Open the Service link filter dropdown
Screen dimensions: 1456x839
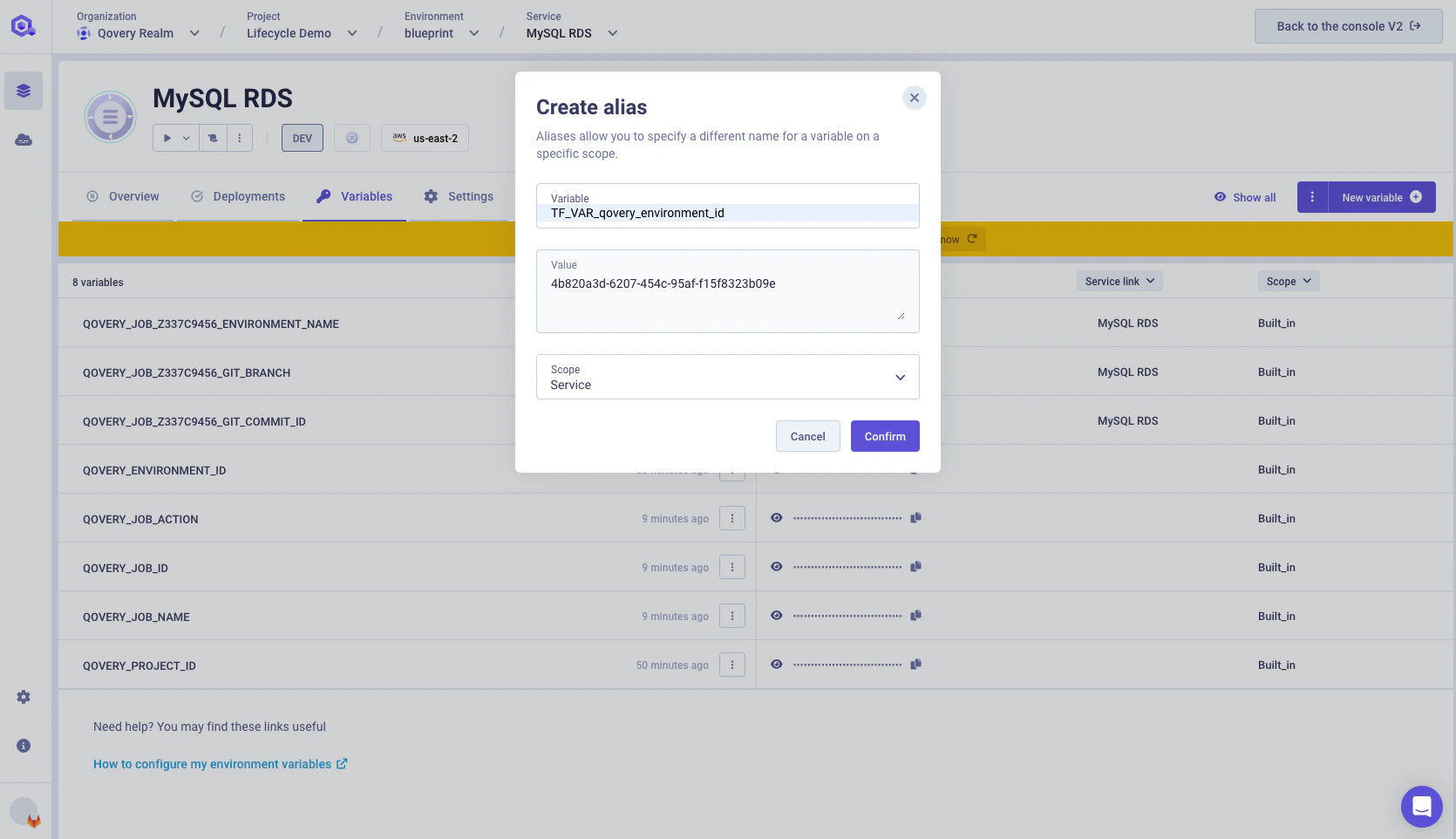pos(1120,281)
